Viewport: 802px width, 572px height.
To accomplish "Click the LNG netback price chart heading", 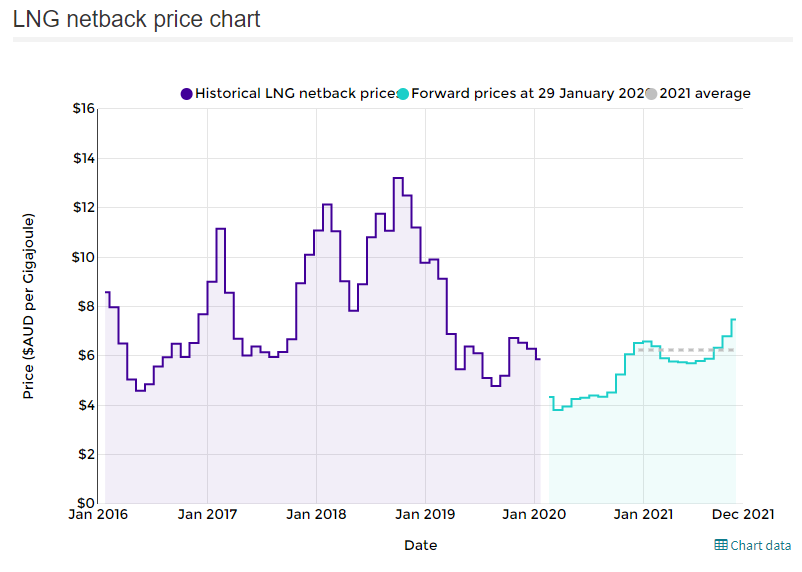I will pyautogui.click(x=136, y=19).
